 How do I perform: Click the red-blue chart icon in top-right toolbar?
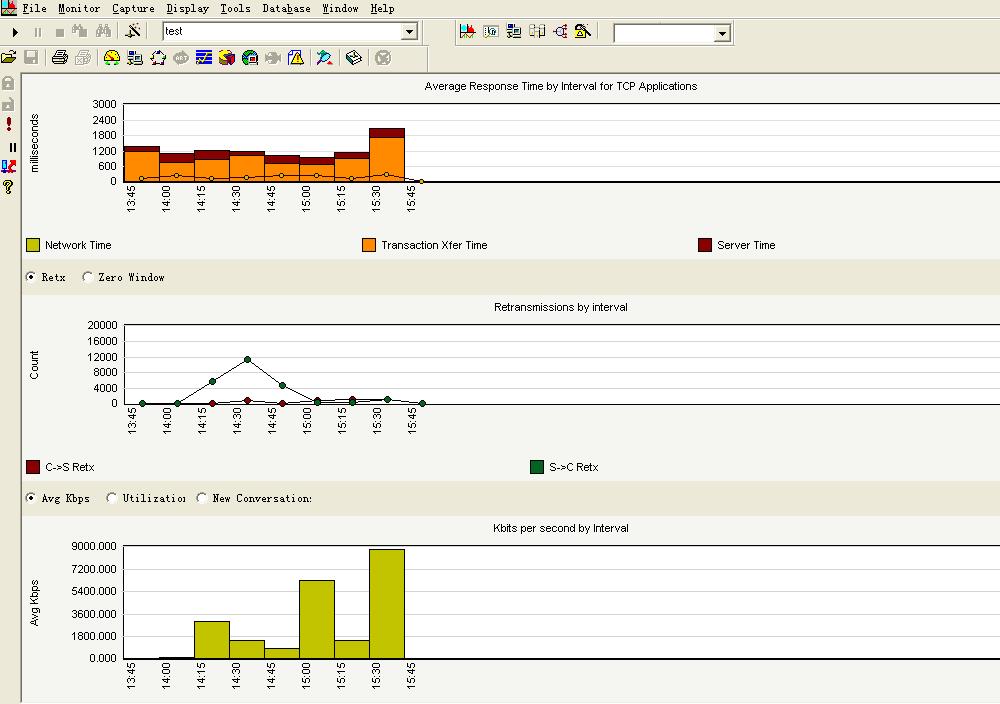pyautogui.click(x=467, y=32)
